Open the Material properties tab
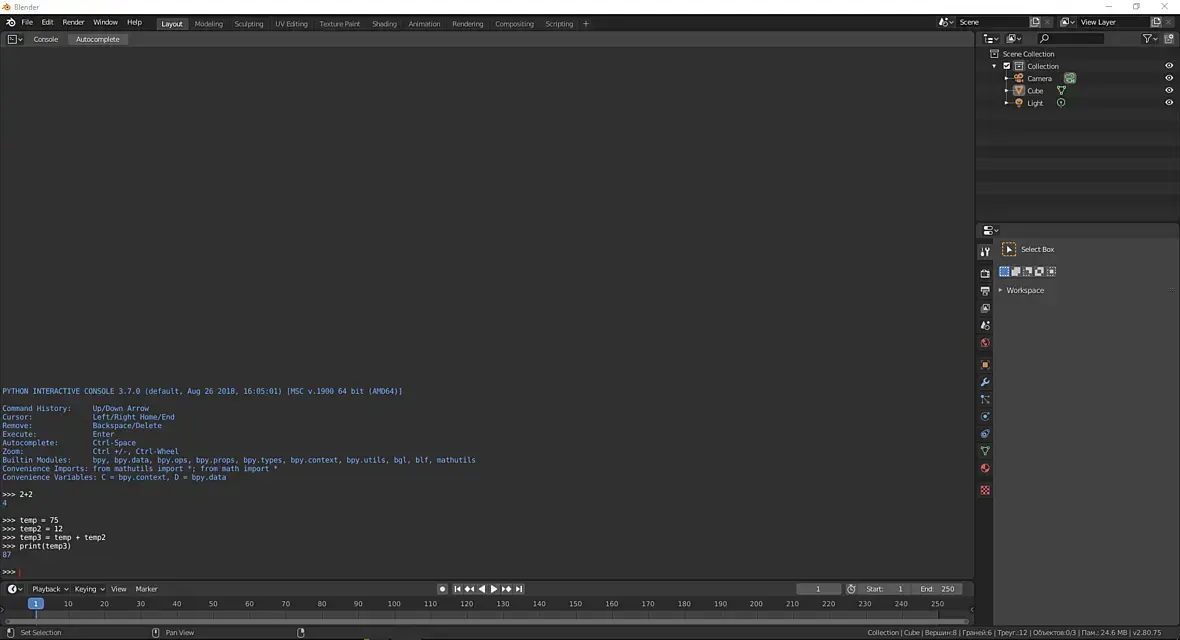 [x=985, y=468]
